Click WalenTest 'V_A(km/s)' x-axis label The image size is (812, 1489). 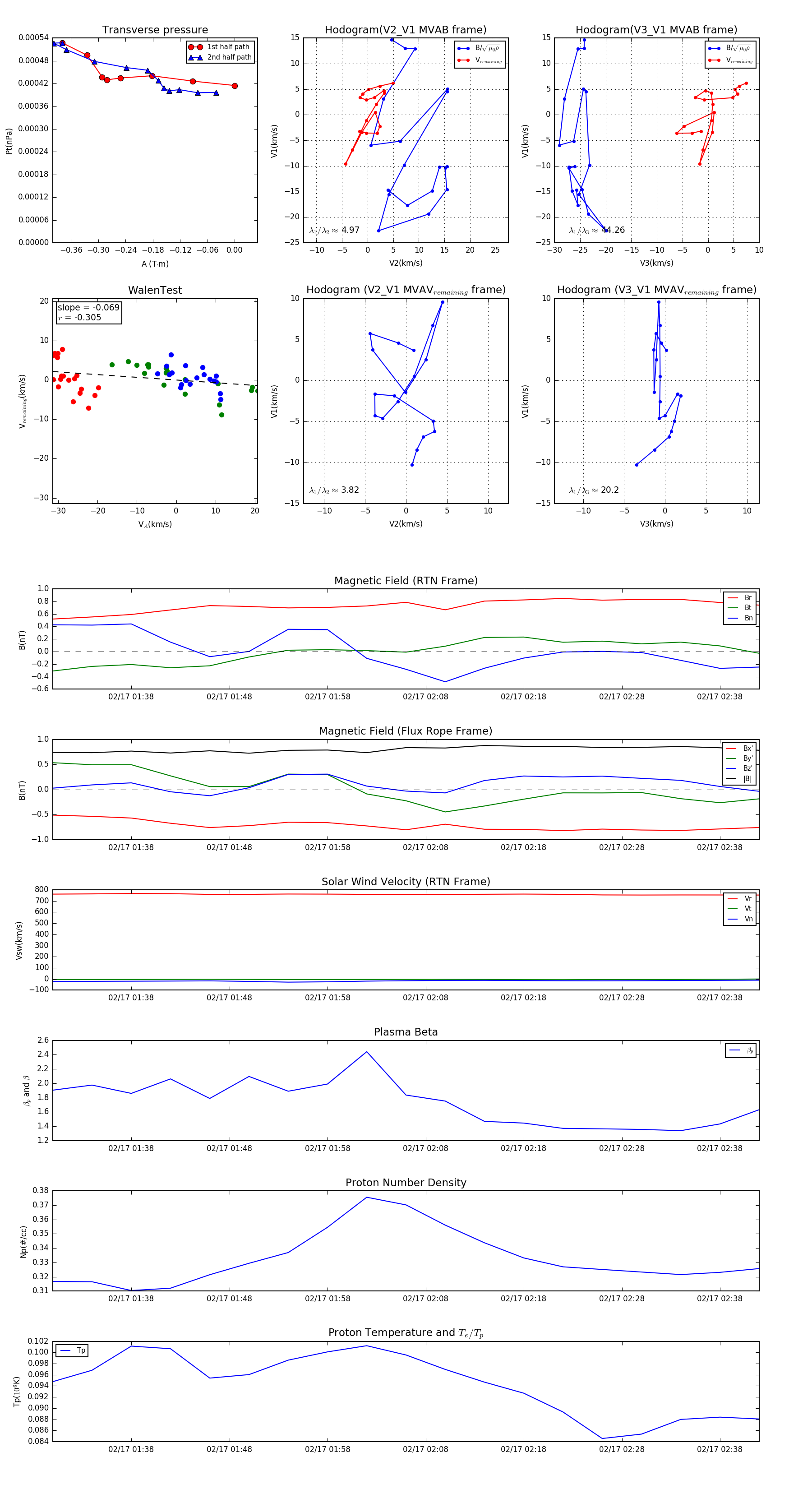155,524
